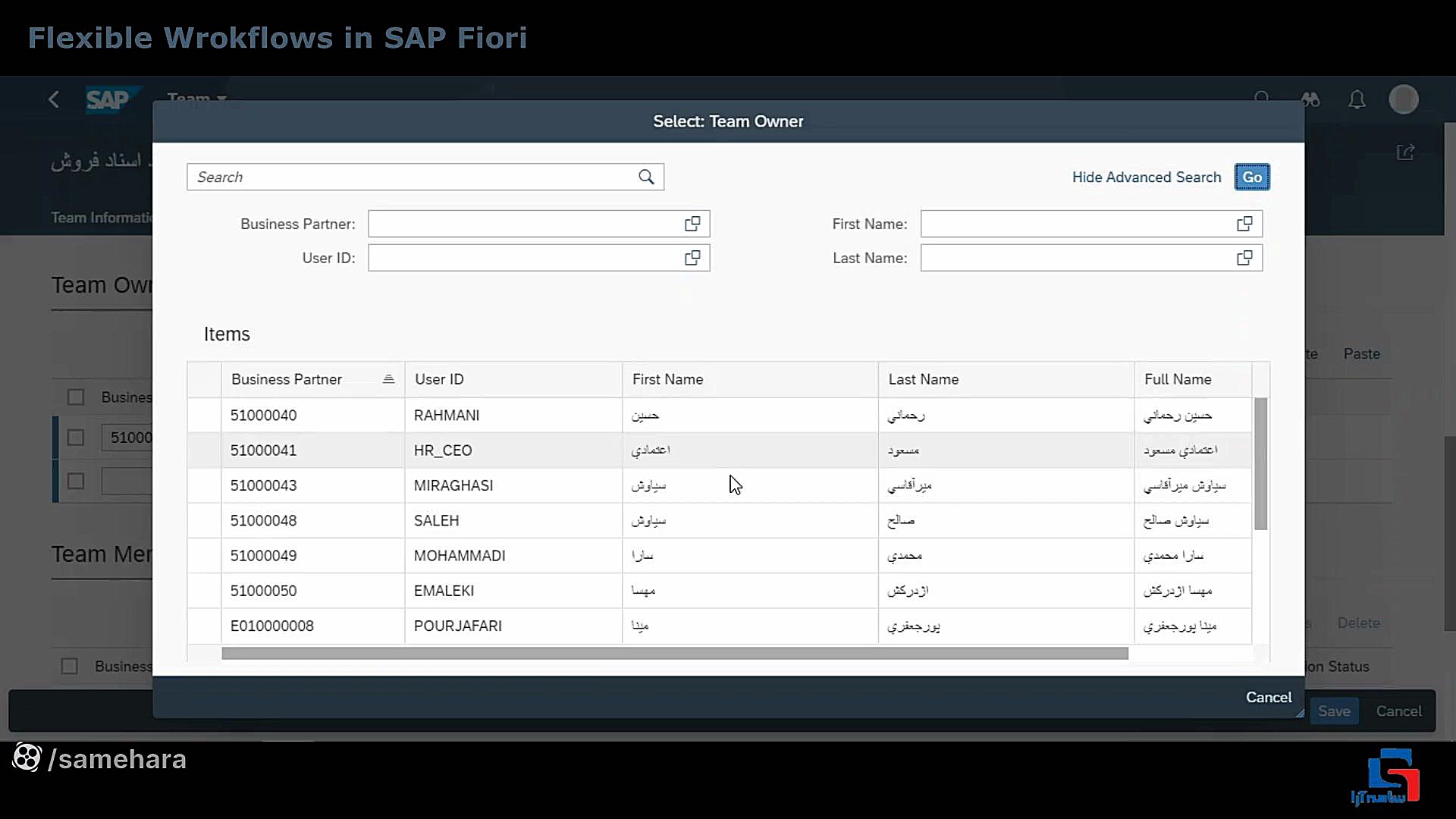This screenshot has height=819, width=1456.
Task: Select row selector for 51000043
Action: tap(204, 485)
